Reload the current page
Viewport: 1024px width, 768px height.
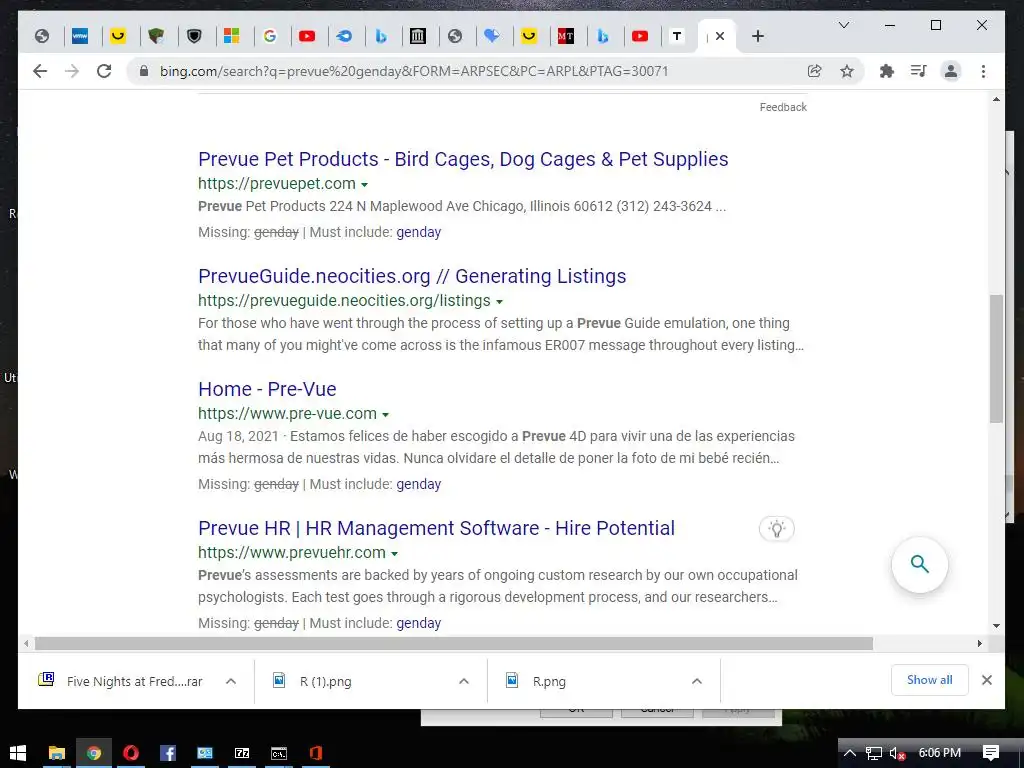[104, 71]
